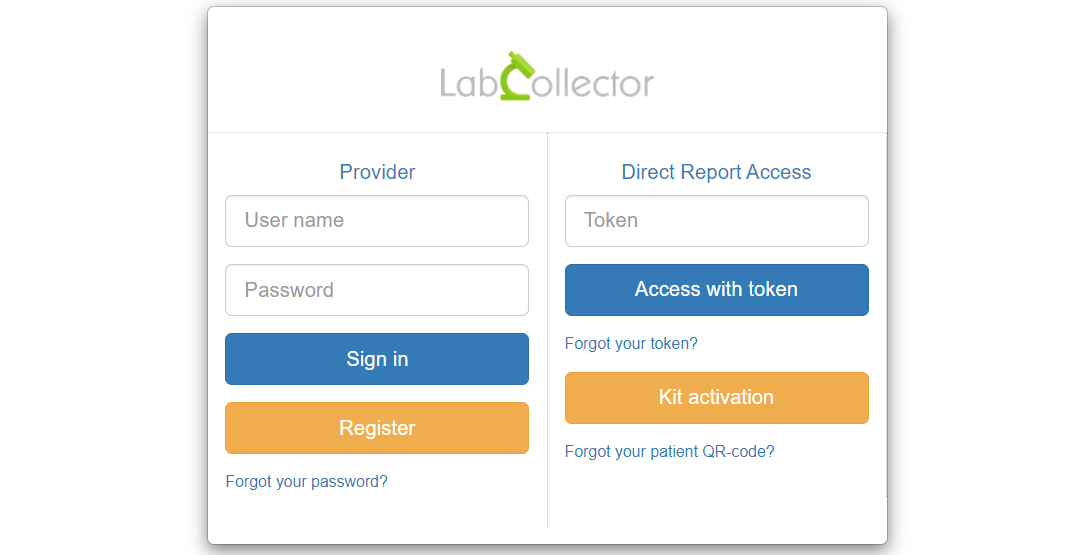
Task: Open the Forgot your token link
Action: 631,343
